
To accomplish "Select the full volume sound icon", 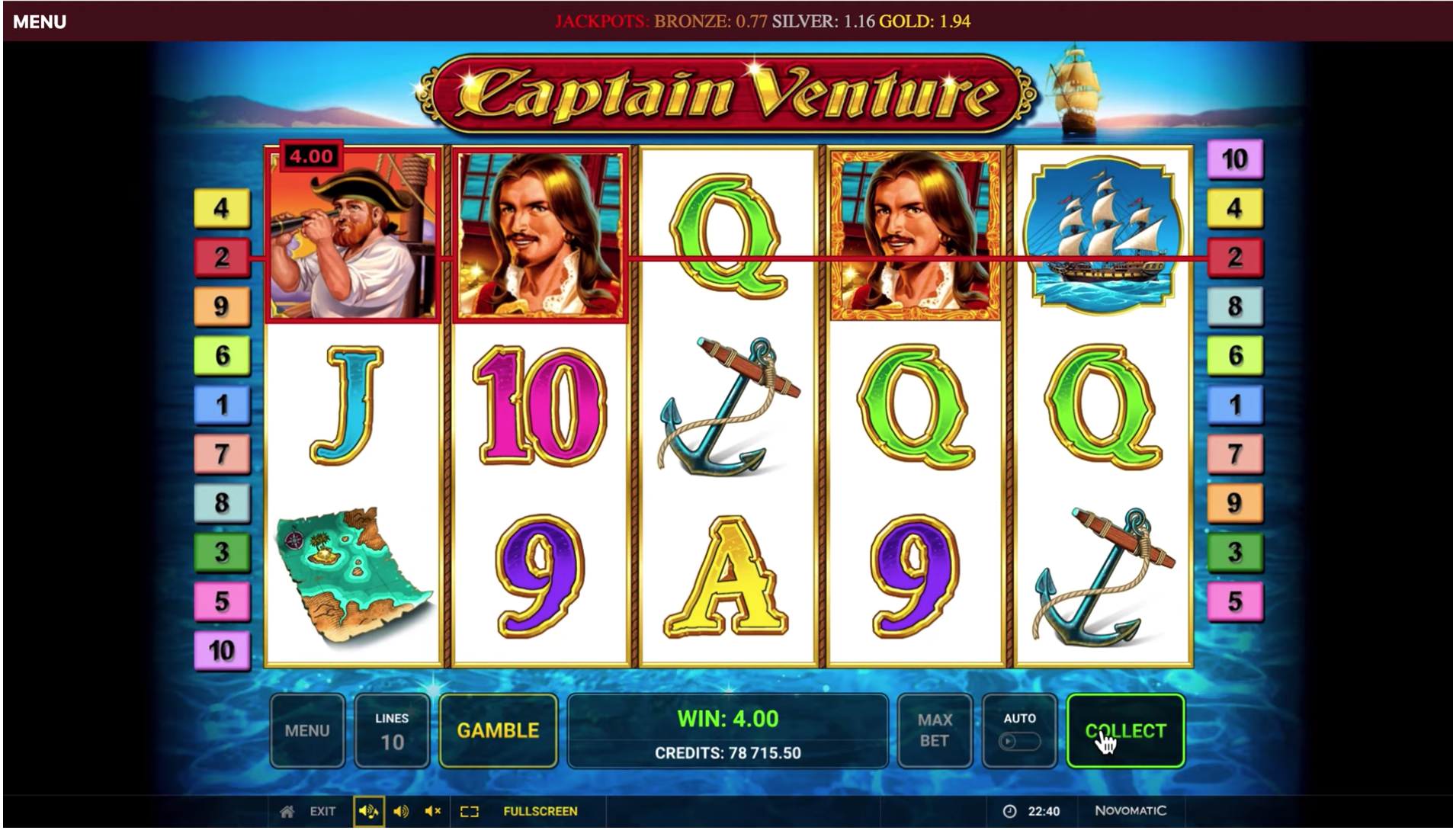I will [x=368, y=812].
